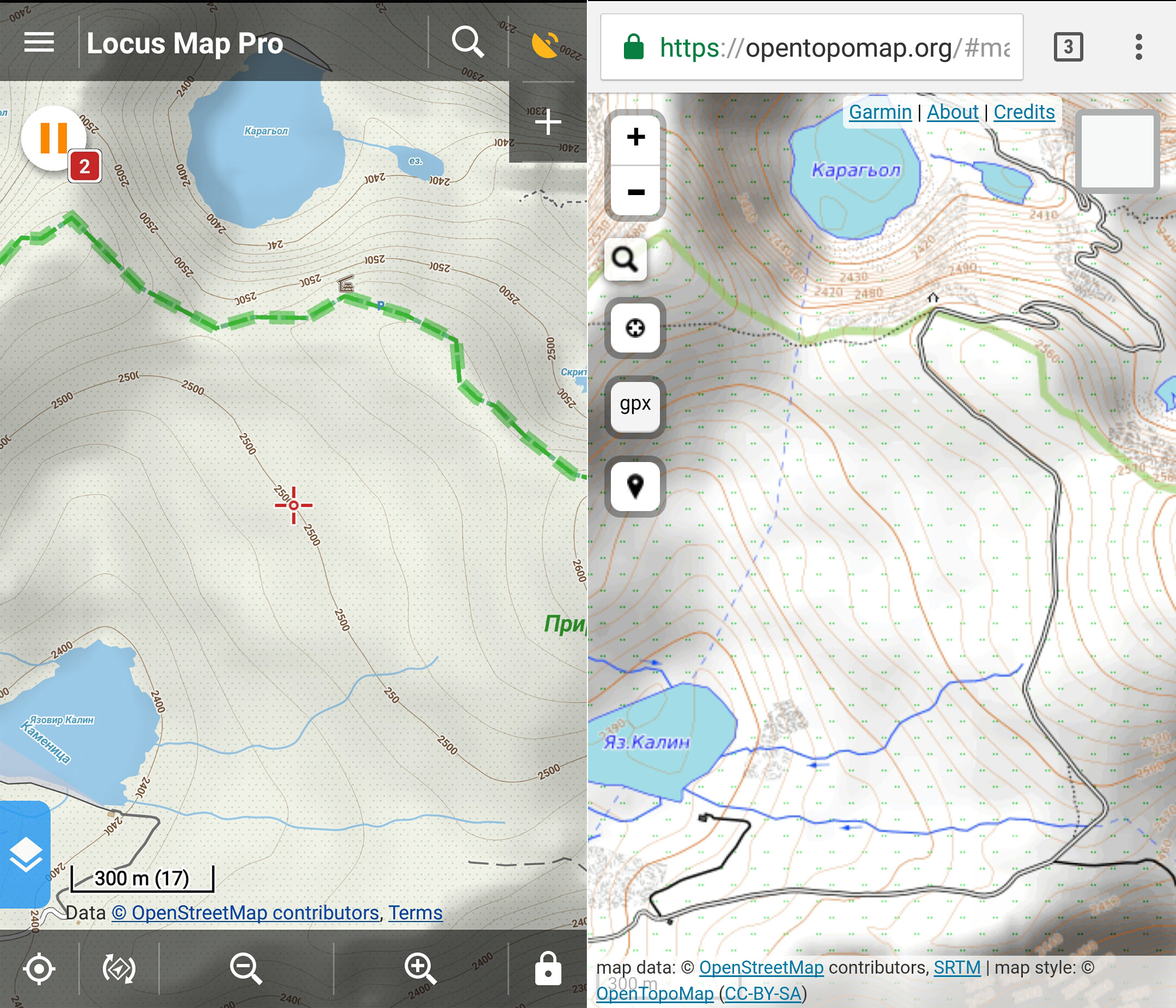The image size is (1176, 1008).
Task: Toggle the locate-me crosshair button
Action: pyautogui.click(x=635, y=327)
